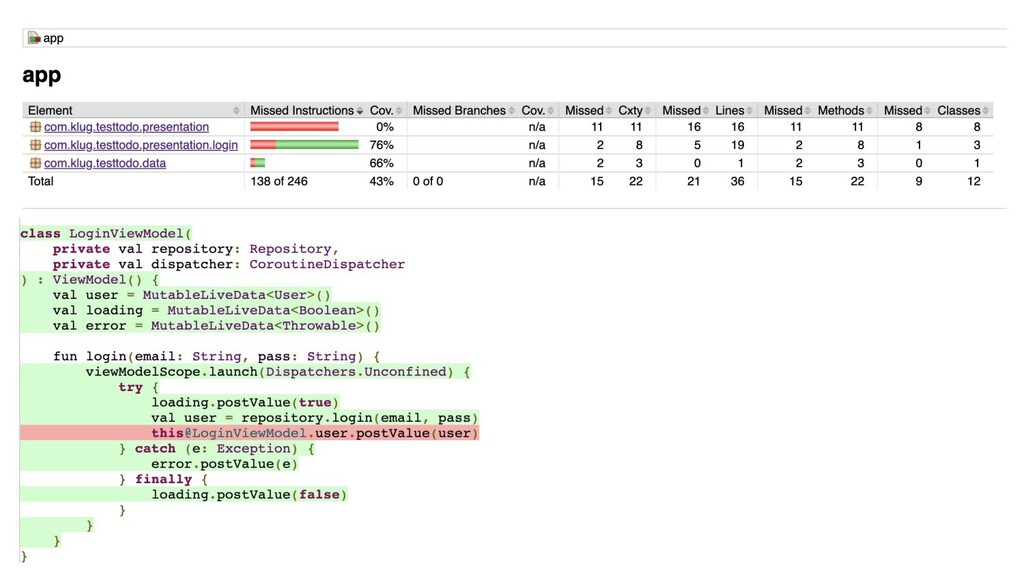Open the com.klug.testtodo.presentation package link
This screenshot has height=576, width=1024.
coord(126,127)
